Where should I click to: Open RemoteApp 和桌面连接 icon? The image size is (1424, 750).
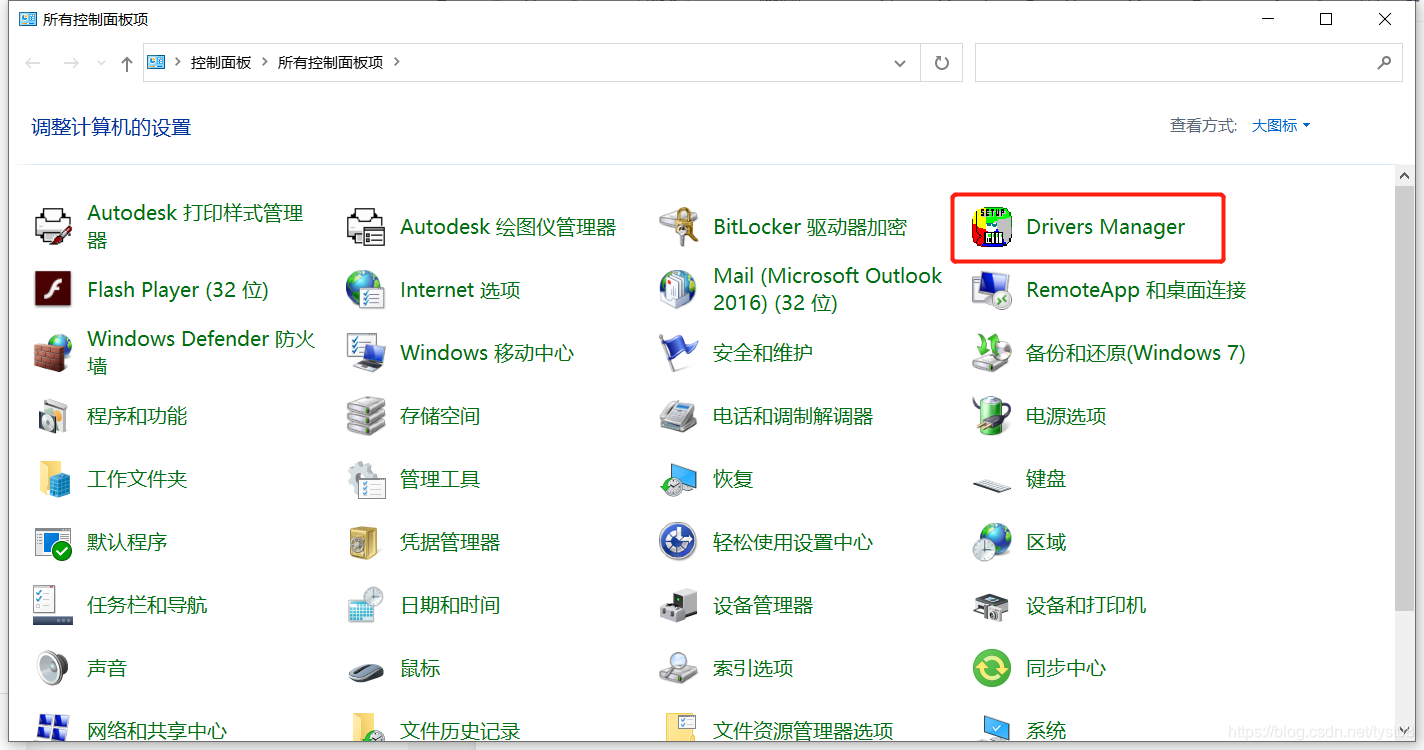coord(992,290)
